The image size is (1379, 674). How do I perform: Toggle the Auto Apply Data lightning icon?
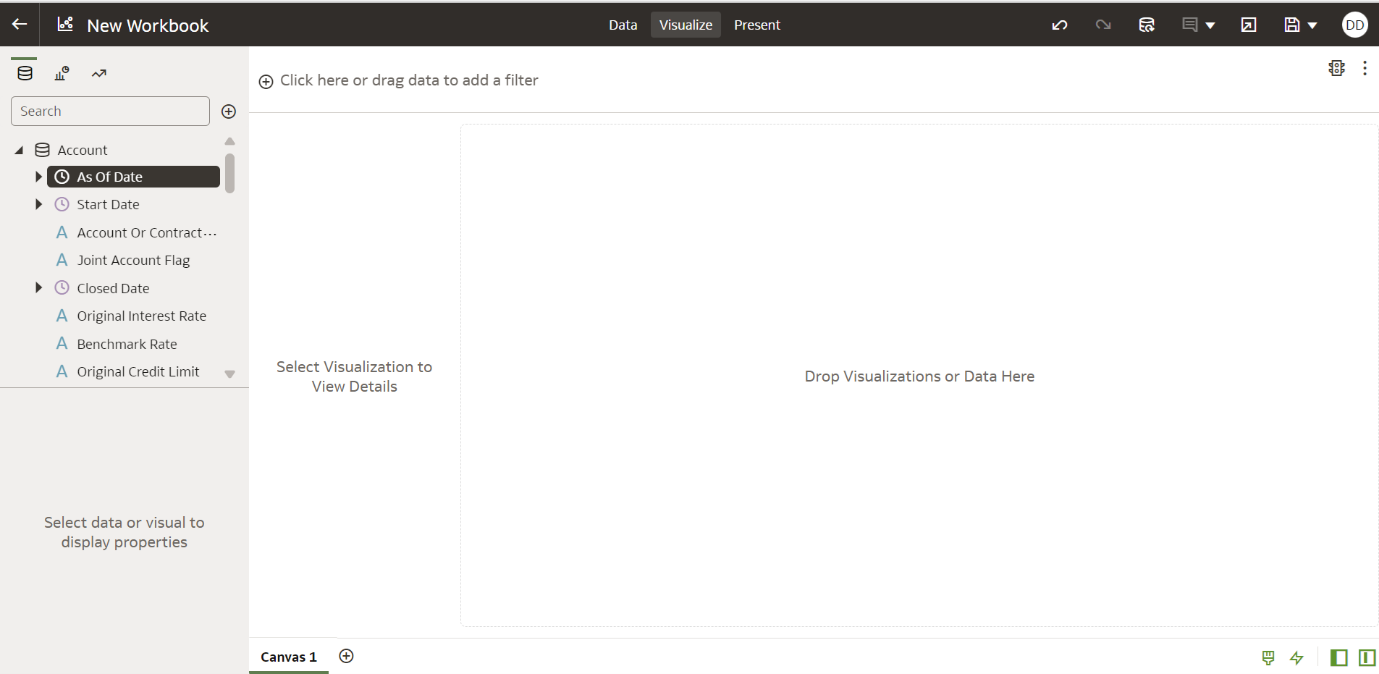click(1297, 657)
